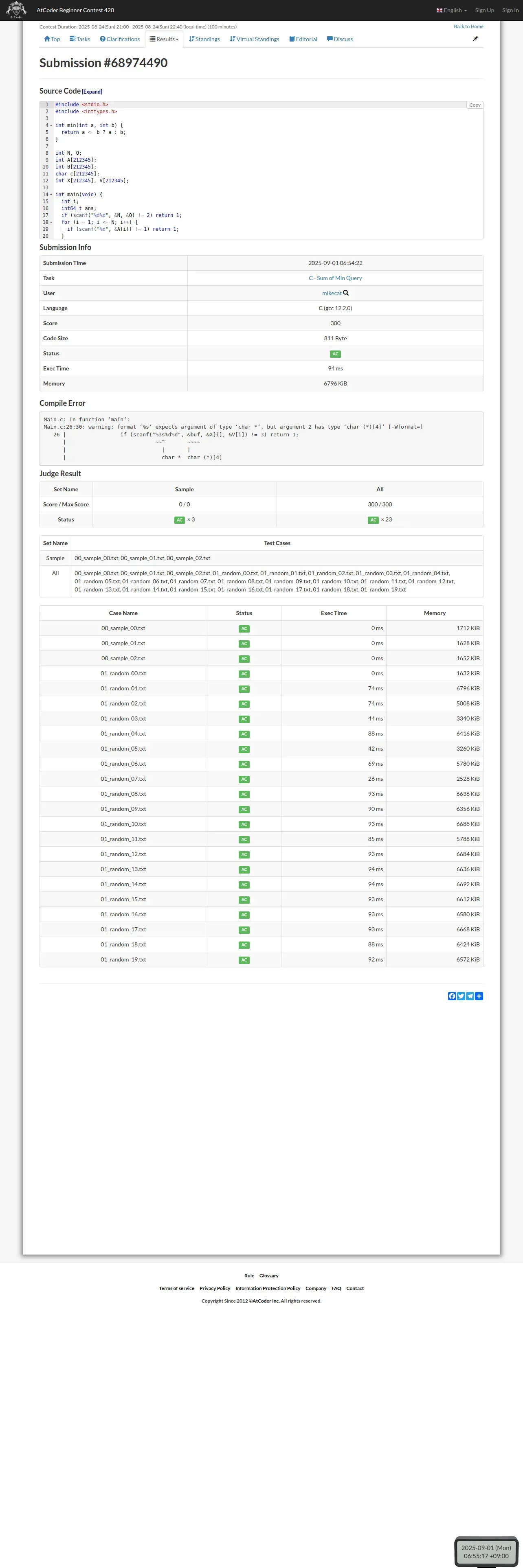Share the submission on Facebook

[x=452, y=996]
